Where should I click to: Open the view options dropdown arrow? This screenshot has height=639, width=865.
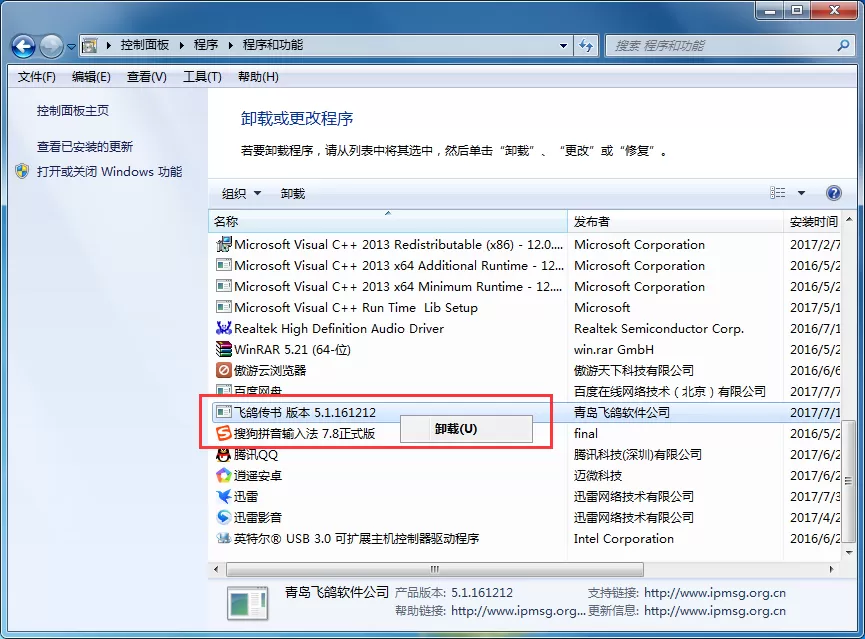tap(801, 193)
